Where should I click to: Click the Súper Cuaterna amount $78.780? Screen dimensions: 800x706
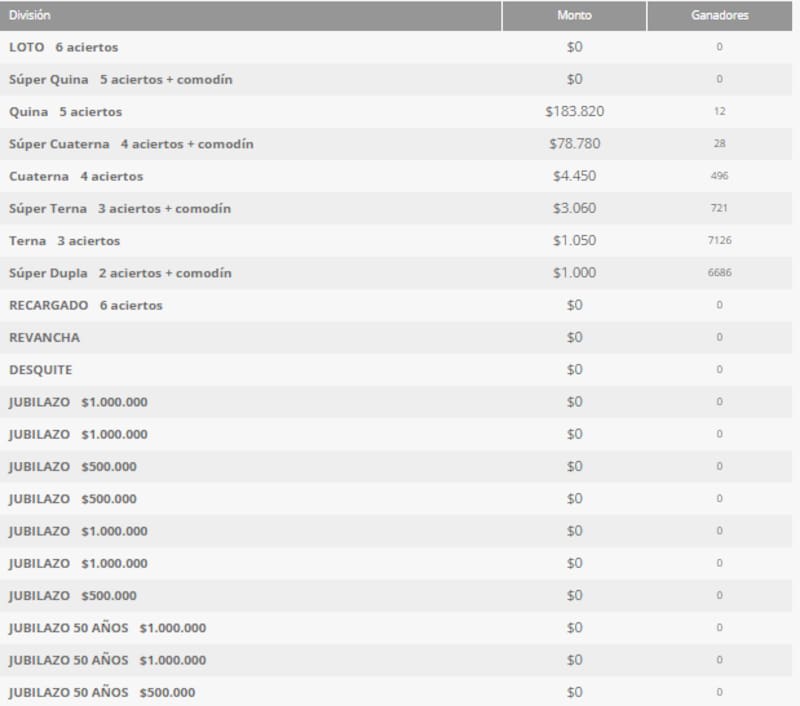tap(574, 144)
